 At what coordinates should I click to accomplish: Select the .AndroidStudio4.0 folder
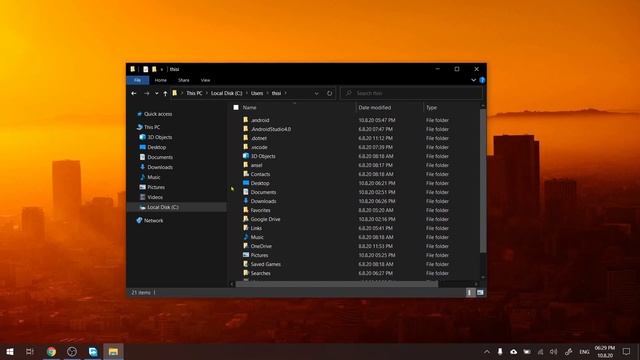271,129
